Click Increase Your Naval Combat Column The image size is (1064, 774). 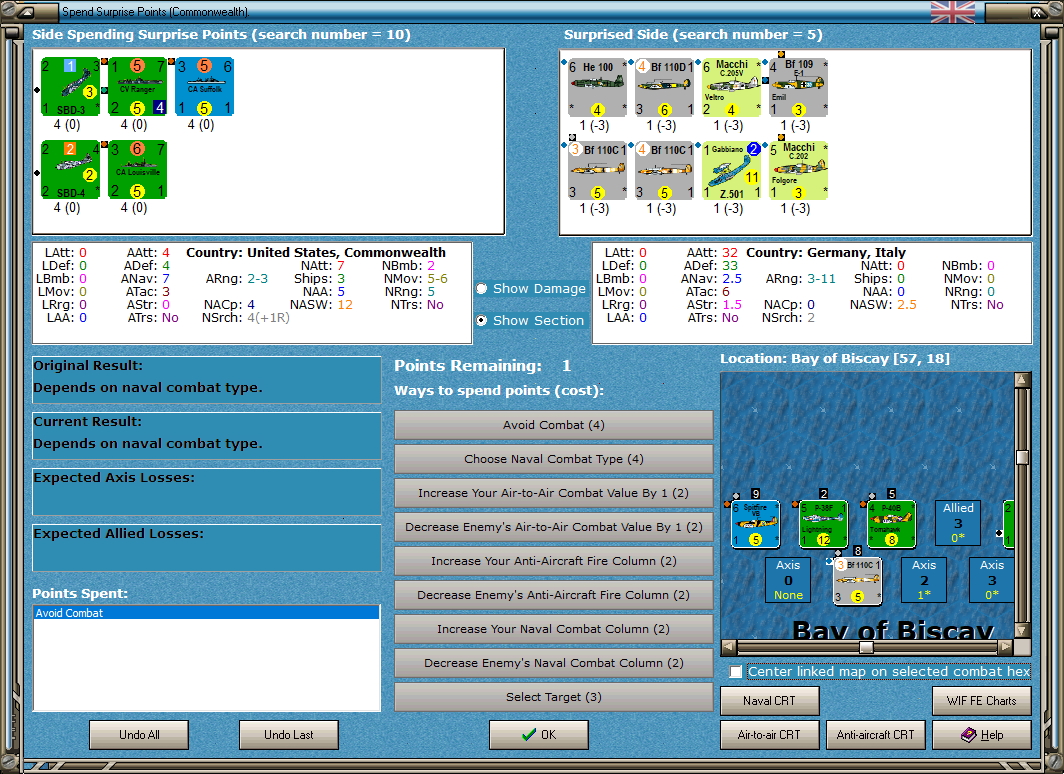coord(554,629)
